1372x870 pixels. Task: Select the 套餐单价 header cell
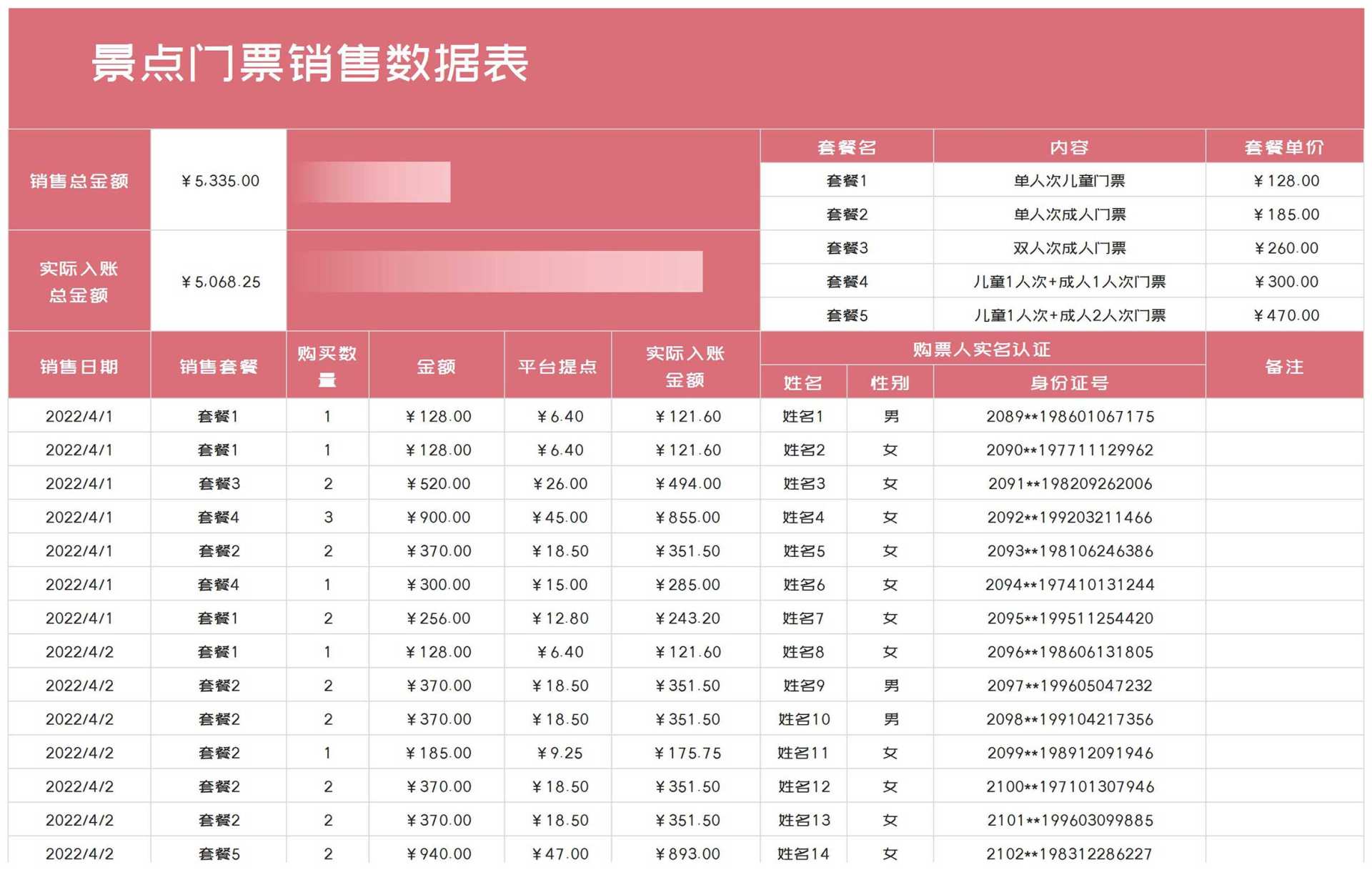pos(1285,147)
